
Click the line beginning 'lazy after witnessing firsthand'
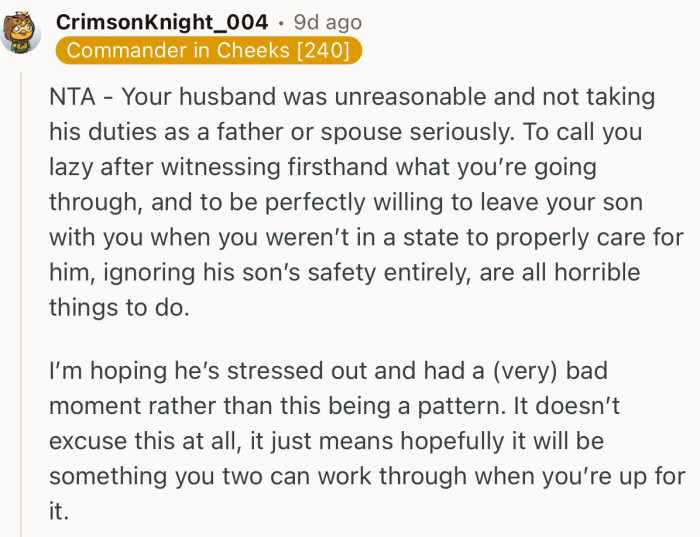pos(323,168)
